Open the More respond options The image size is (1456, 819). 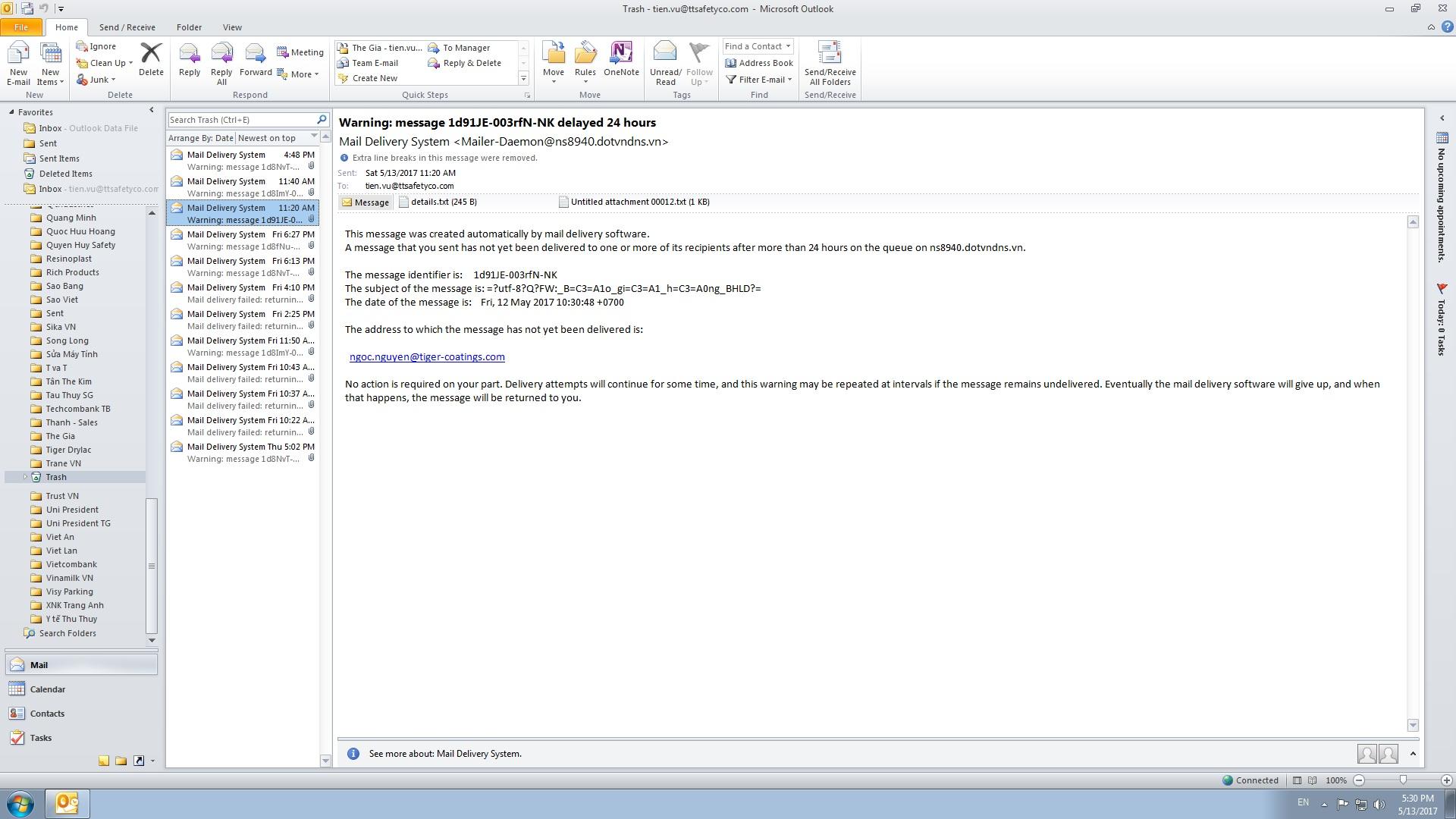pyautogui.click(x=298, y=74)
